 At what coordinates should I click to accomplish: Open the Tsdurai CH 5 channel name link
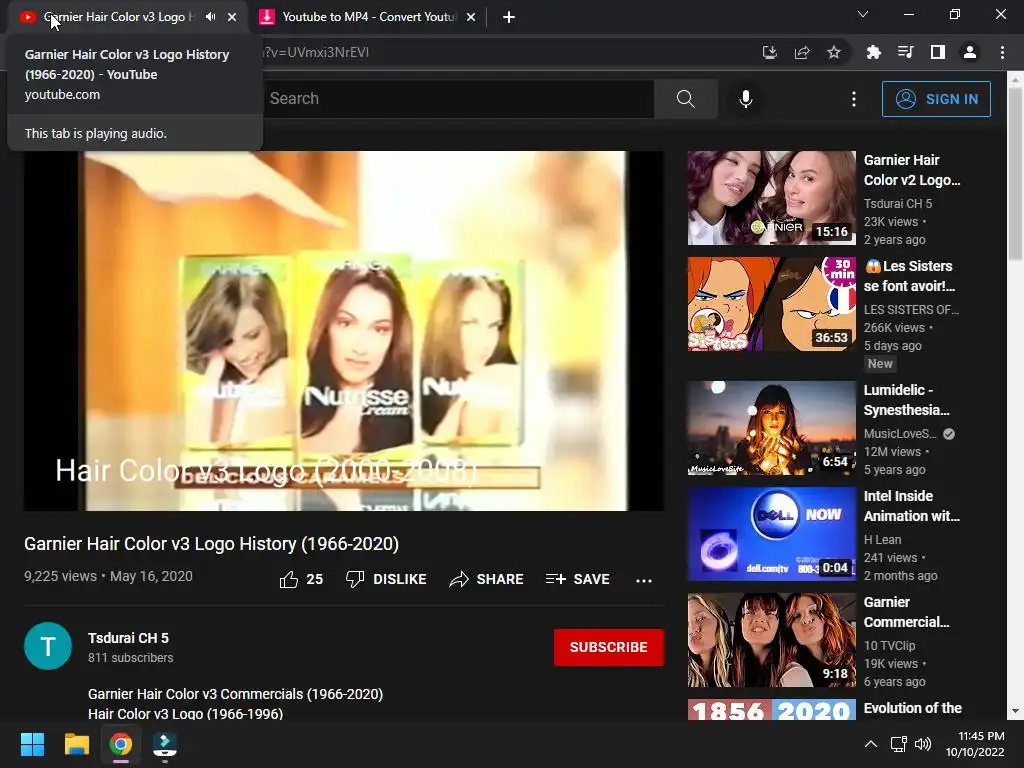pyautogui.click(x=128, y=638)
